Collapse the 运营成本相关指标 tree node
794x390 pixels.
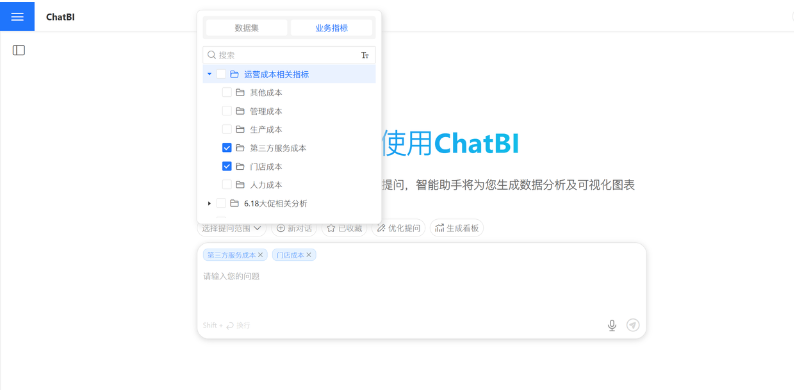pyautogui.click(x=209, y=74)
